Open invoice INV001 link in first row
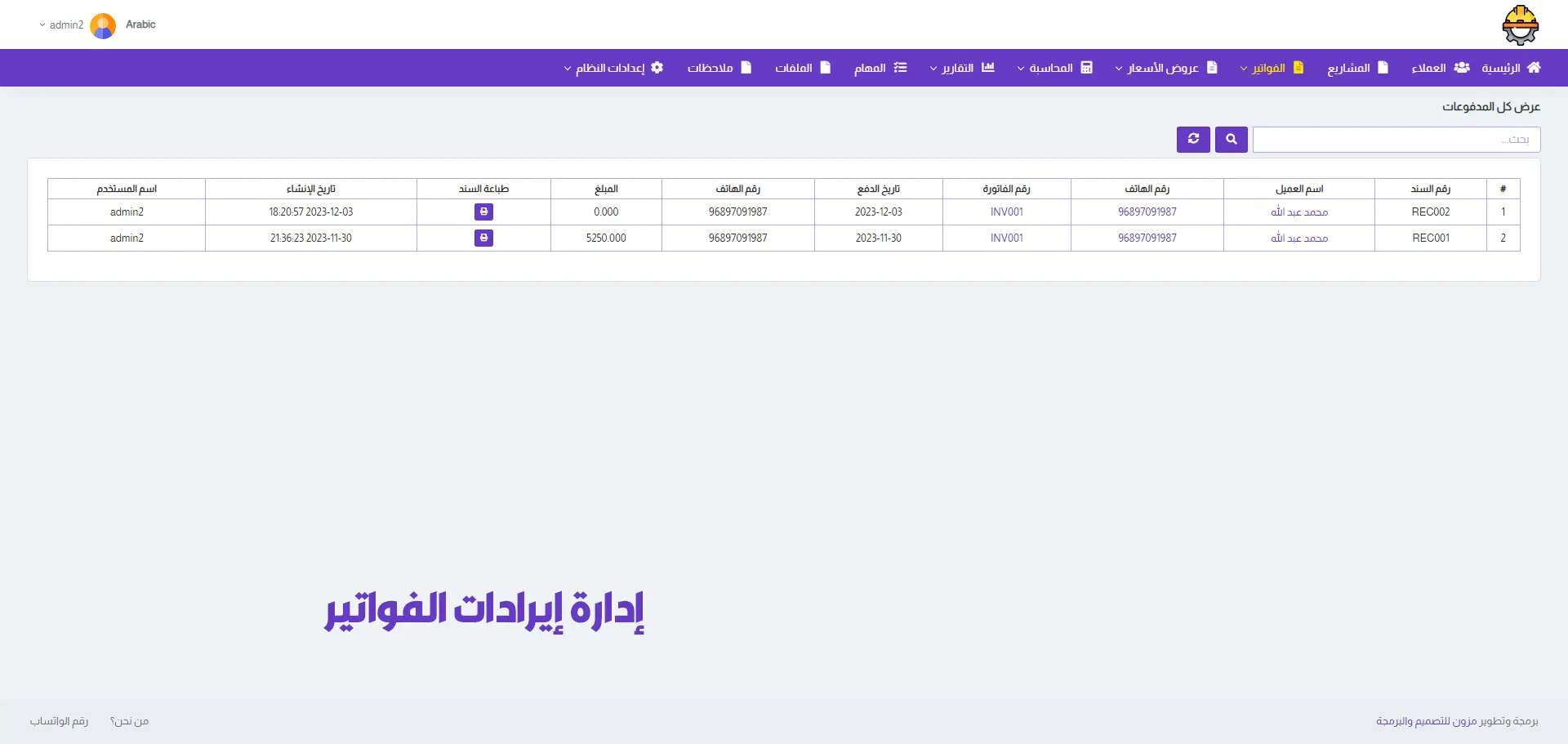1568x744 pixels. (1006, 212)
